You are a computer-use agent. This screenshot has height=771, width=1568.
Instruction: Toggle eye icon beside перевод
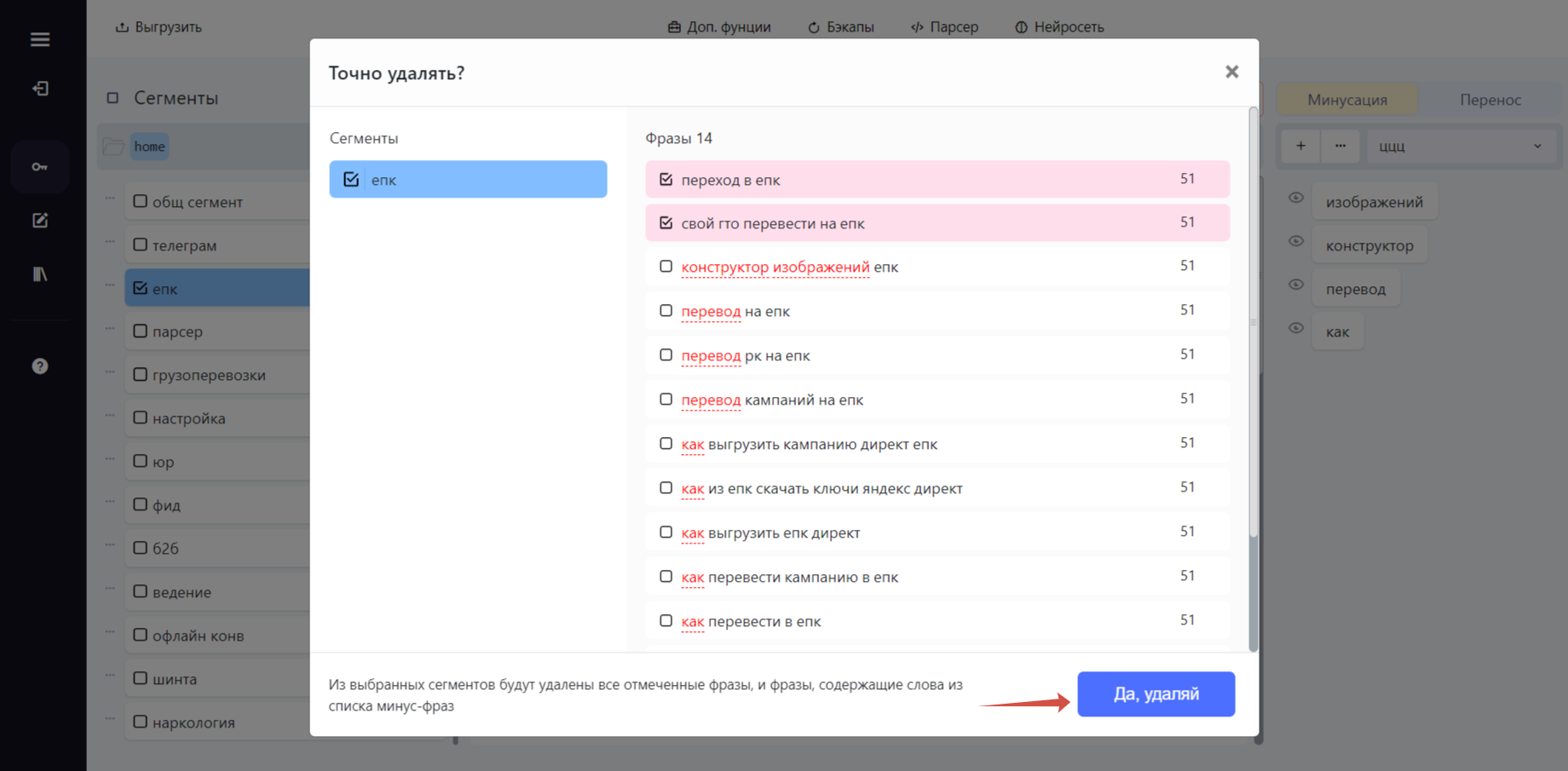[1296, 285]
